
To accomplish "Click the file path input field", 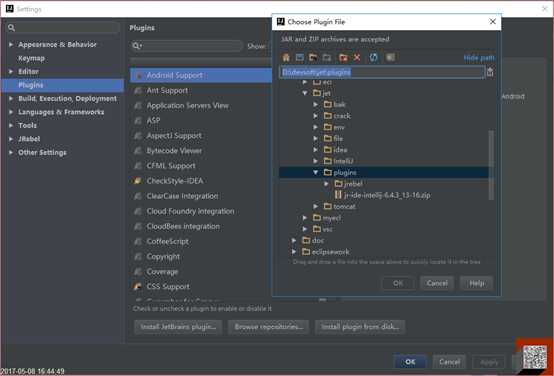I will pyautogui.click(x=382, y=72).
